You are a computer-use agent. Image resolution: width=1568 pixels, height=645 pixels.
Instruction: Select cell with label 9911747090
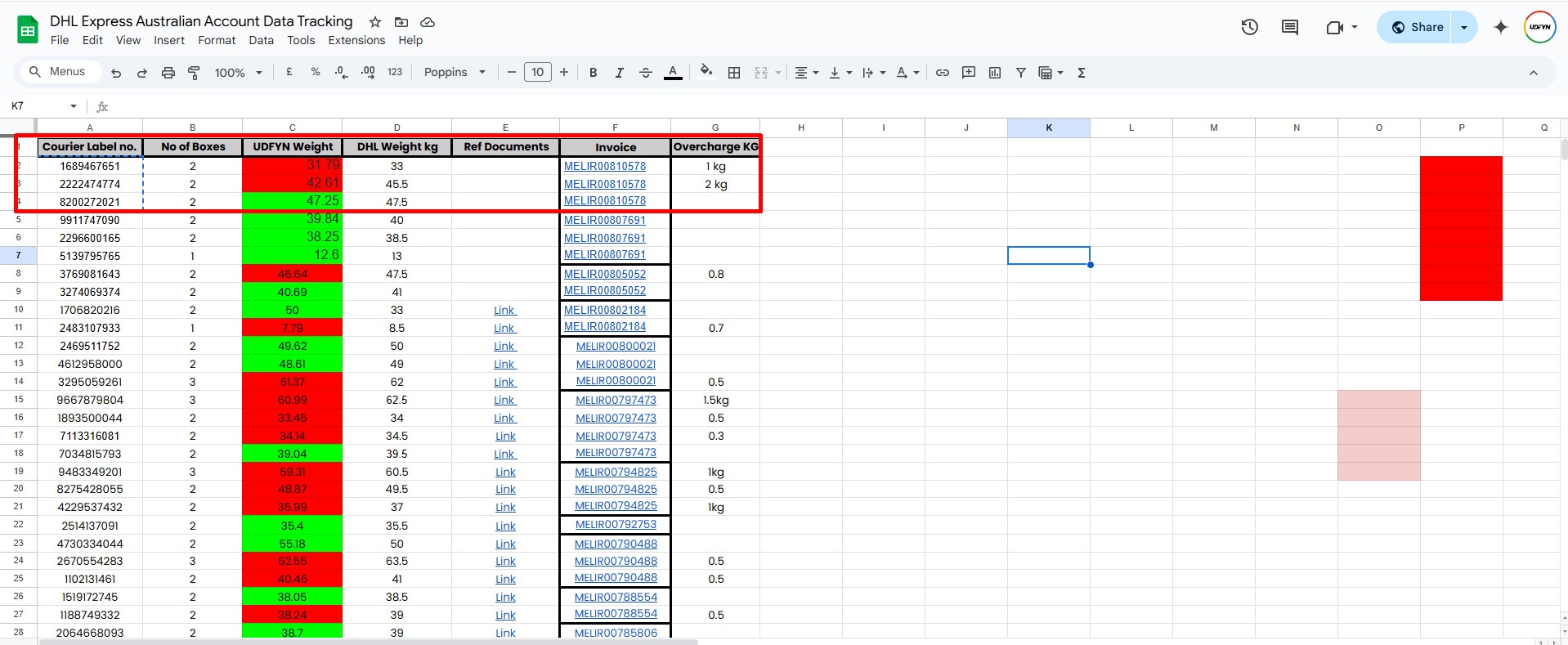coord(90,220)
